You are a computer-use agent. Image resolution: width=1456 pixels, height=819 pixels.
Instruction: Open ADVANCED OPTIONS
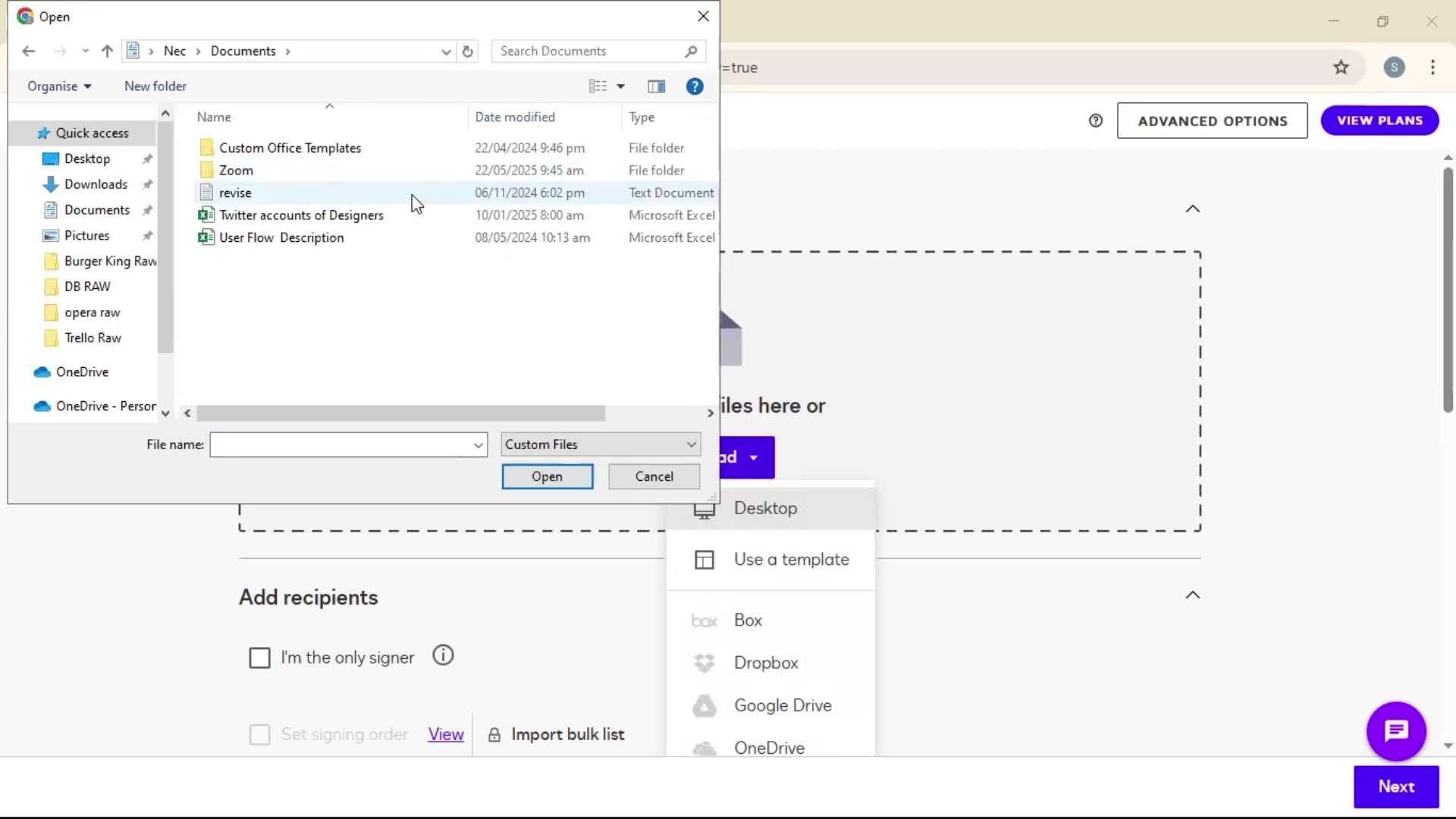(x=1212, y=121)
